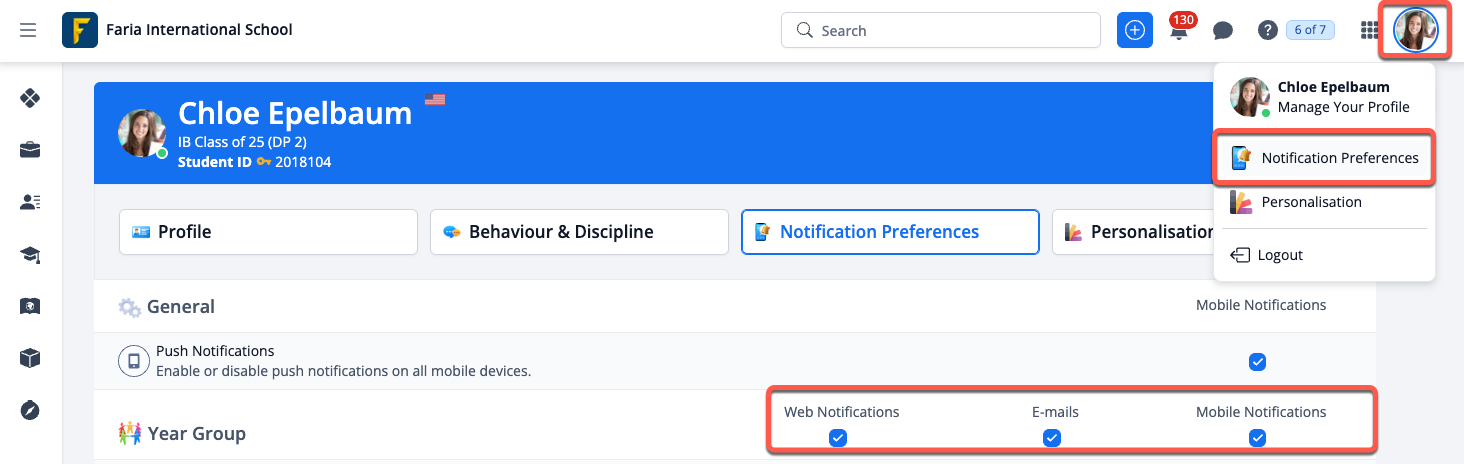
Task: Uncheck Year Group Web Notifications checkbox
Action: point(838,437)
